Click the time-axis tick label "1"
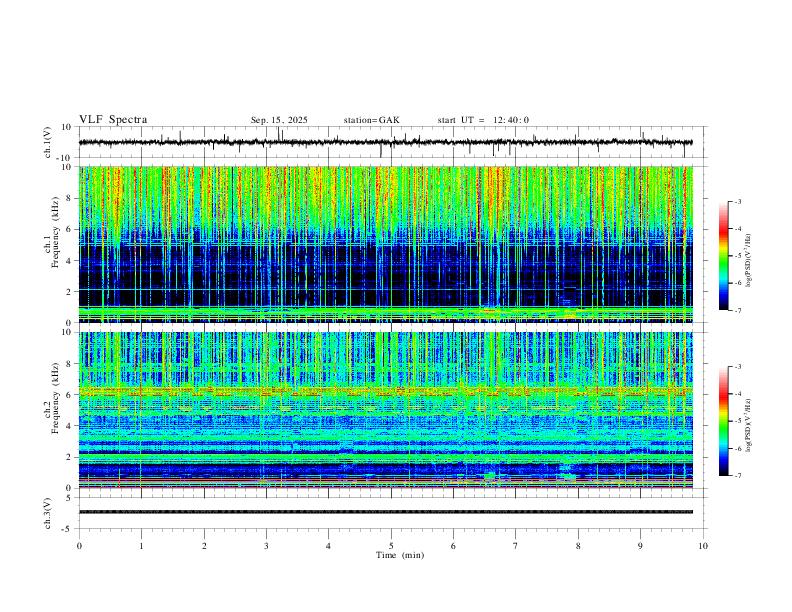The image size is (792, 612). 141,546
